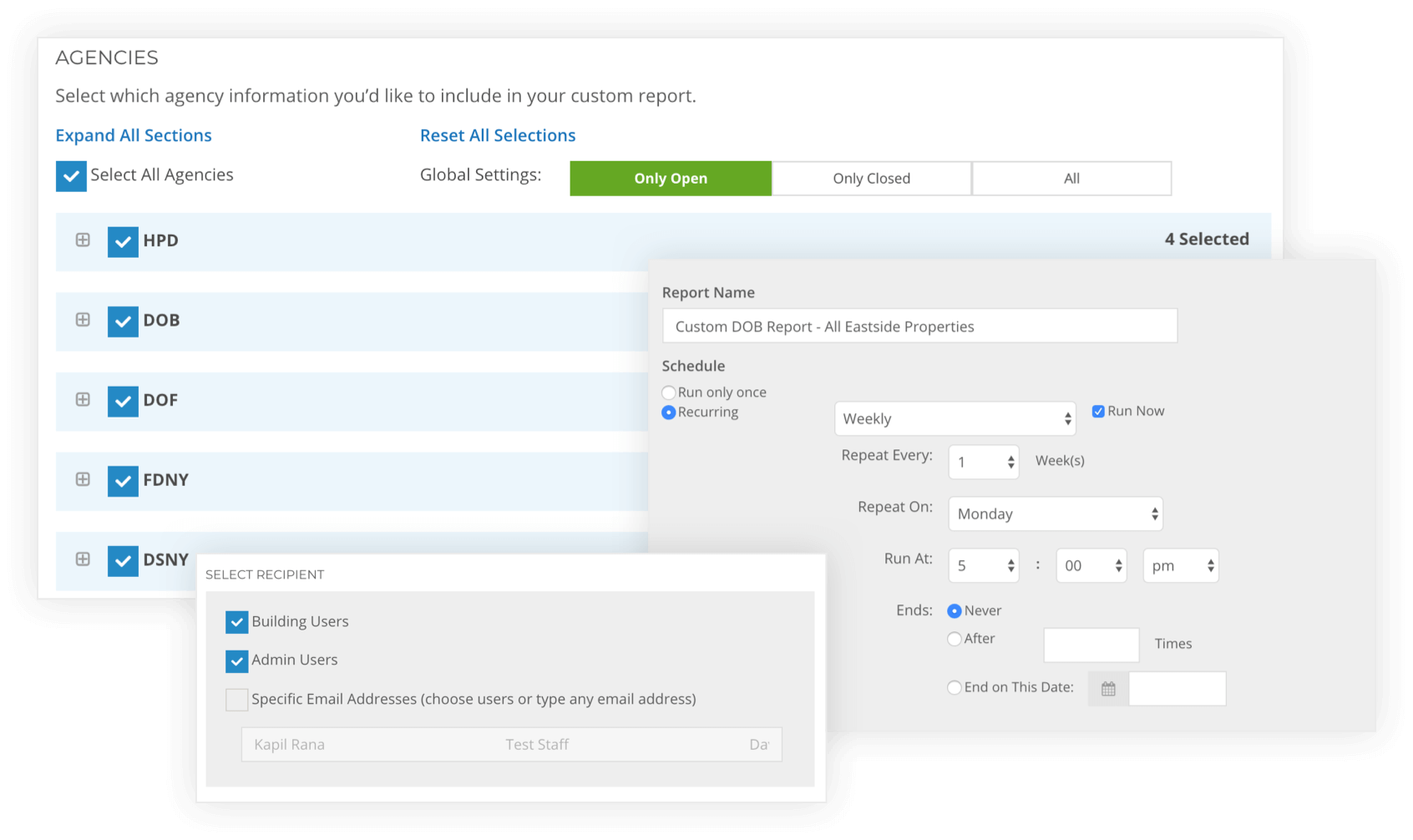Open the Repeat On Monday dropdown
Image resolution: width=1413 pixels, height=840 pixels.
pyautogui.click(x=1056, y=514)
